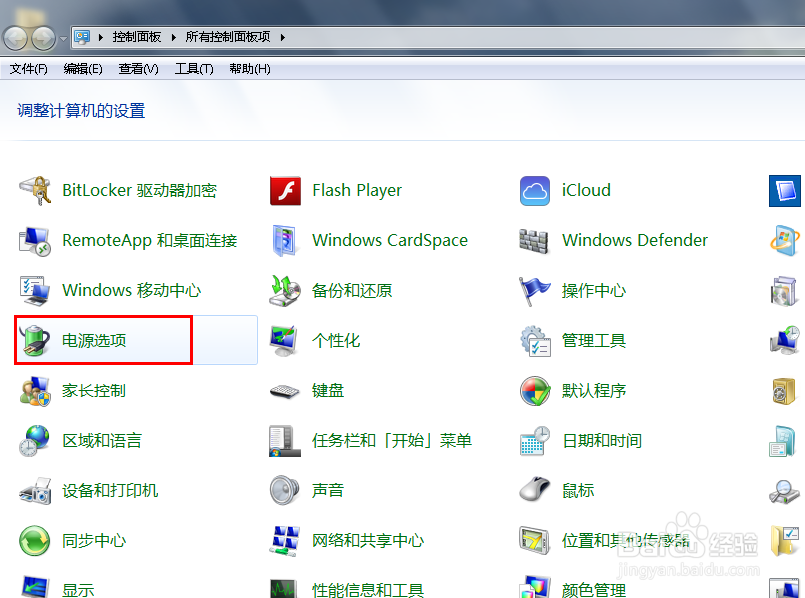Image resolution: width=805 pixels, height=598 pixels.
Task: Open the 设备和打印机 link
Action: coord(110,491)
